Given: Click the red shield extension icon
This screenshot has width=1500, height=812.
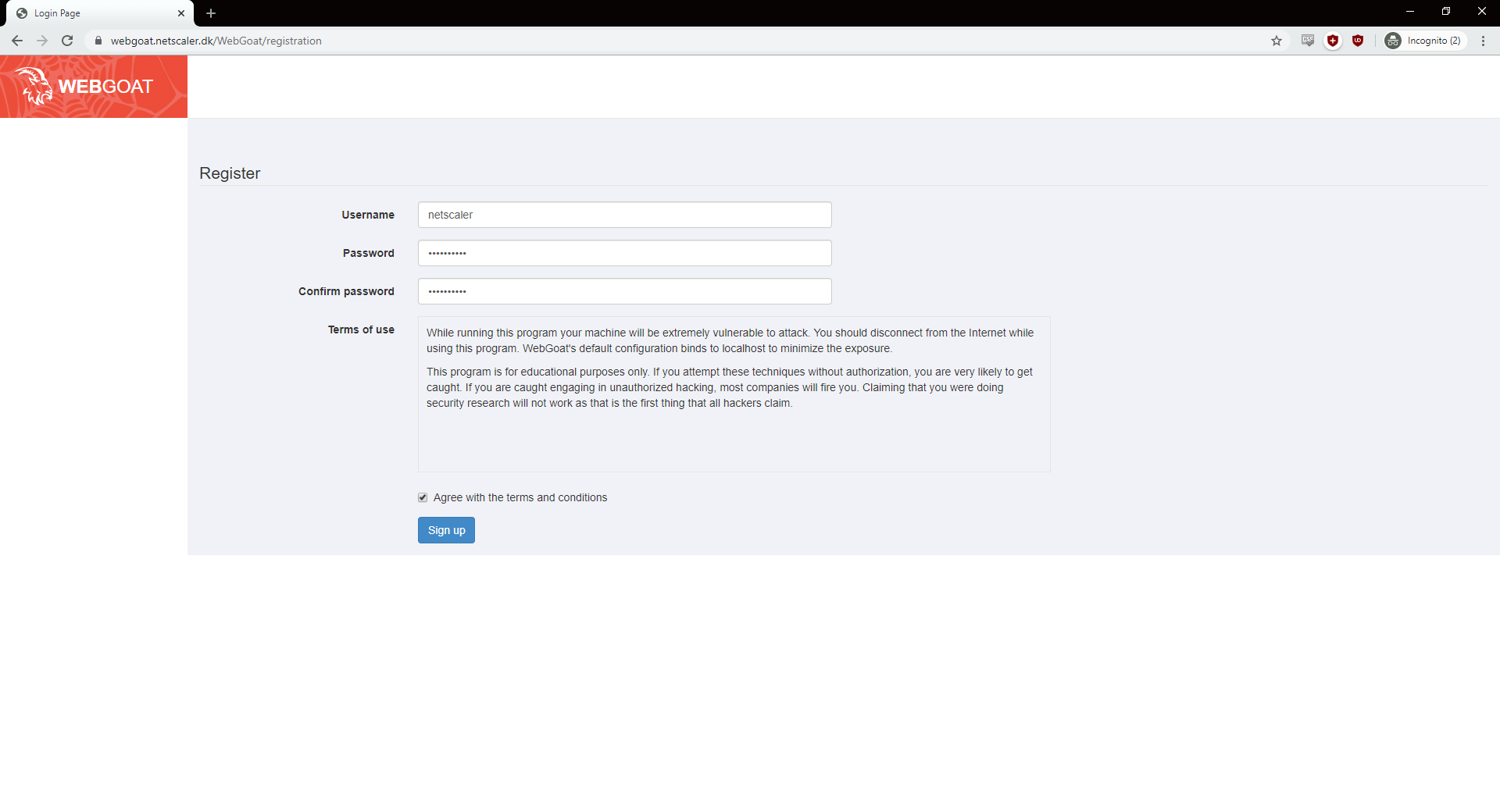Looking at the screenshot, I should click(1333, 41).
